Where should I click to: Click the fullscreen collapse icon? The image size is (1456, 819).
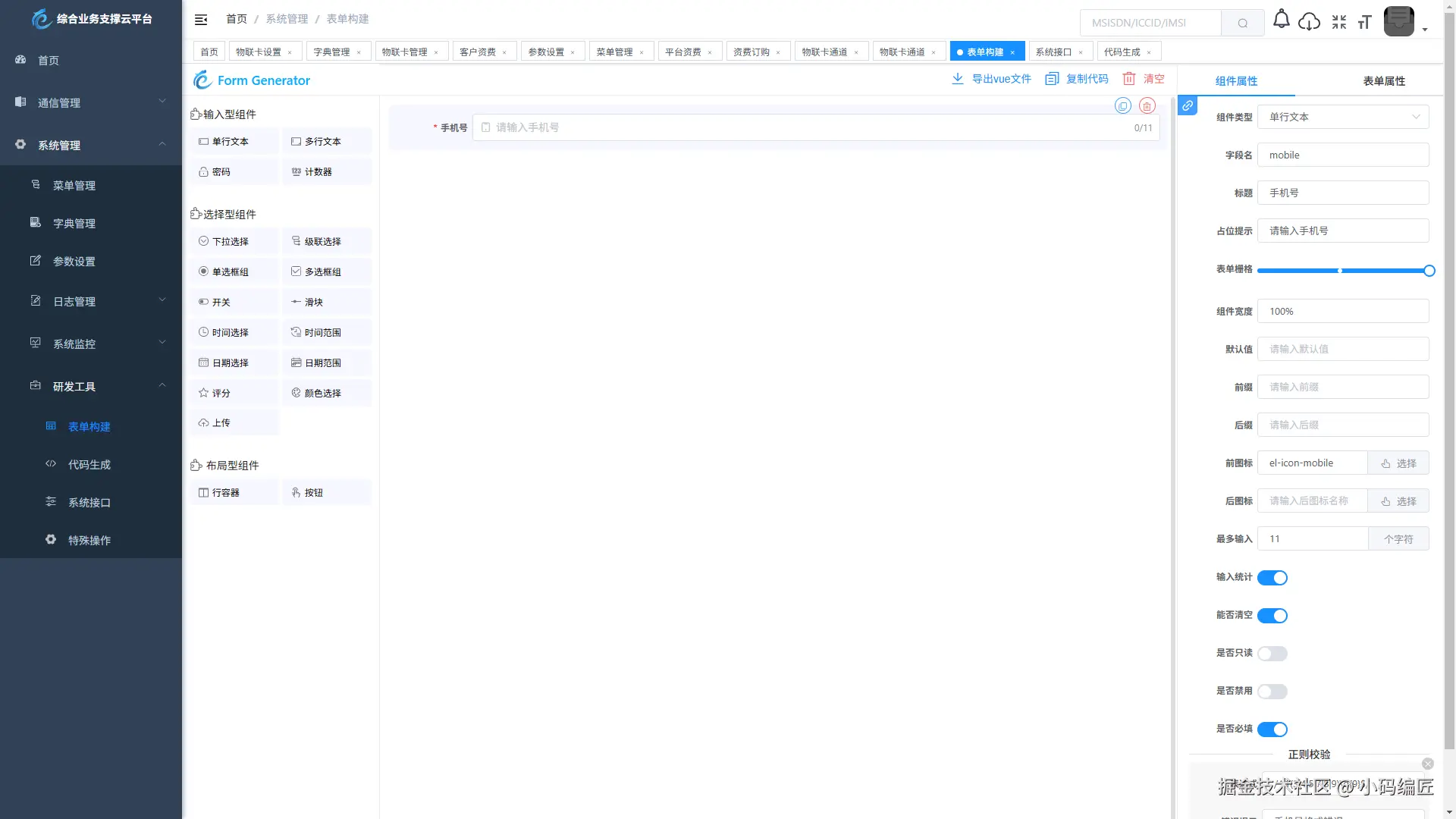pyautogui.click(x=1339, y=22)
